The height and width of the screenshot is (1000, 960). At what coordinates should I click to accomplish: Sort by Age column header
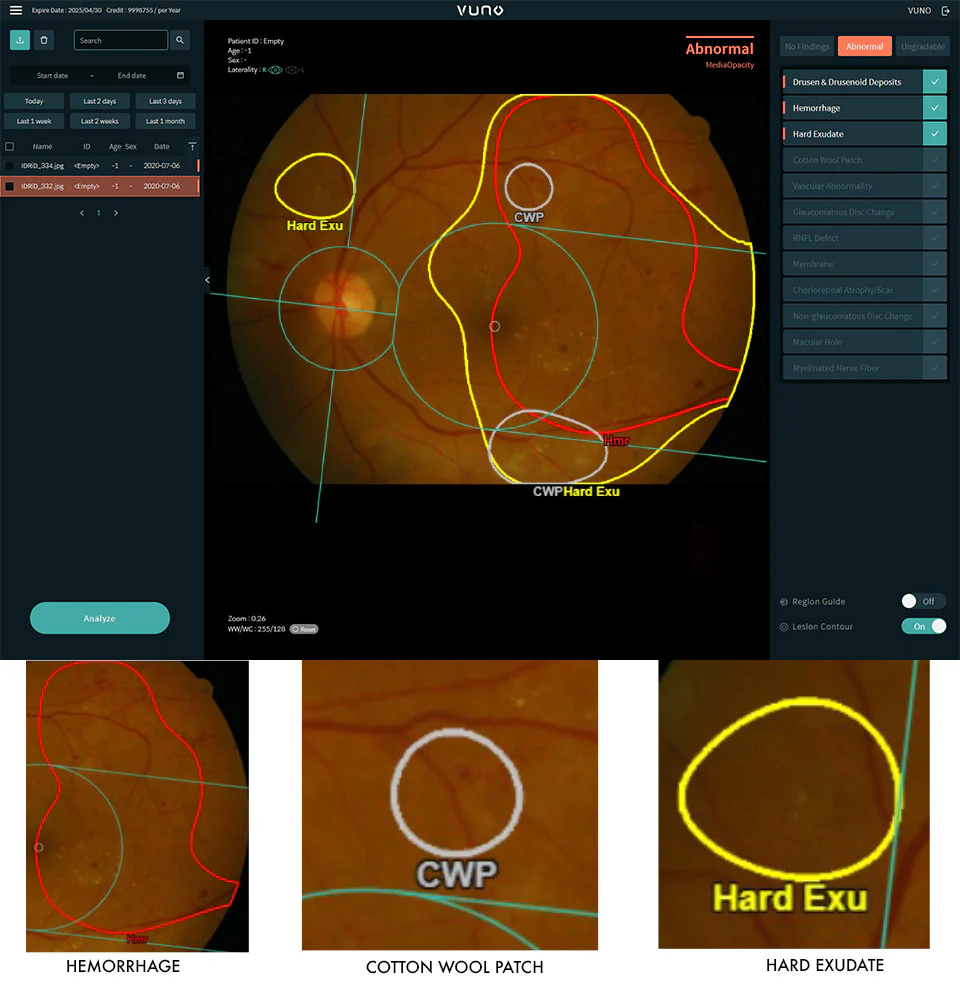point(115,147)
